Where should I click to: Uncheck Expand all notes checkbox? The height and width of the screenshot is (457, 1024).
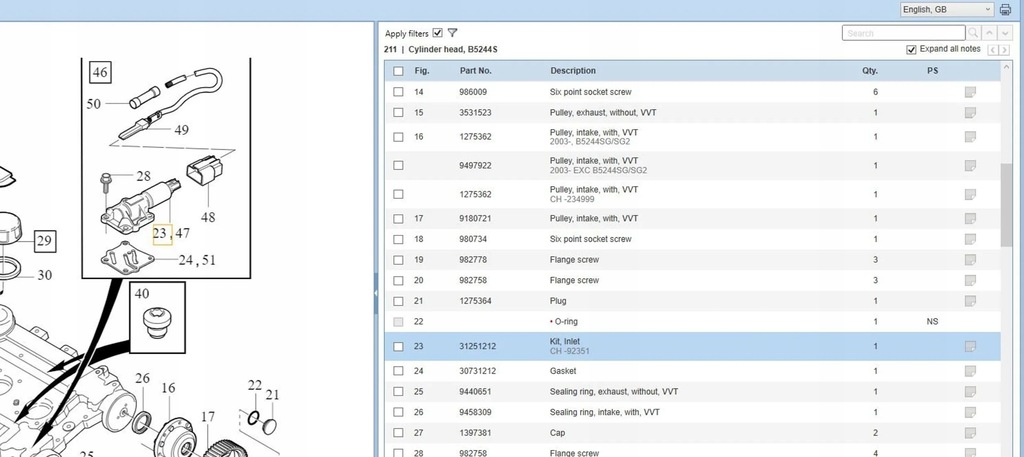coord(911,50)
